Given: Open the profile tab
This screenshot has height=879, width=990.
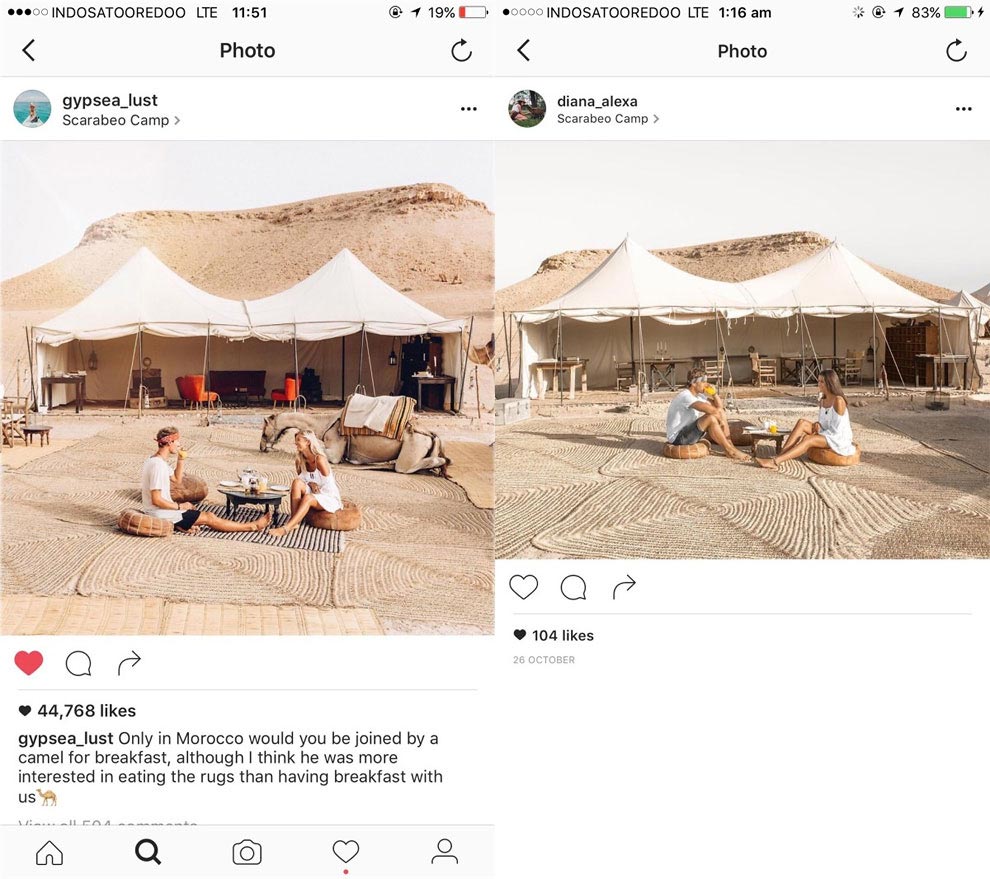Looking at the screenshot, I should [444, 852].
